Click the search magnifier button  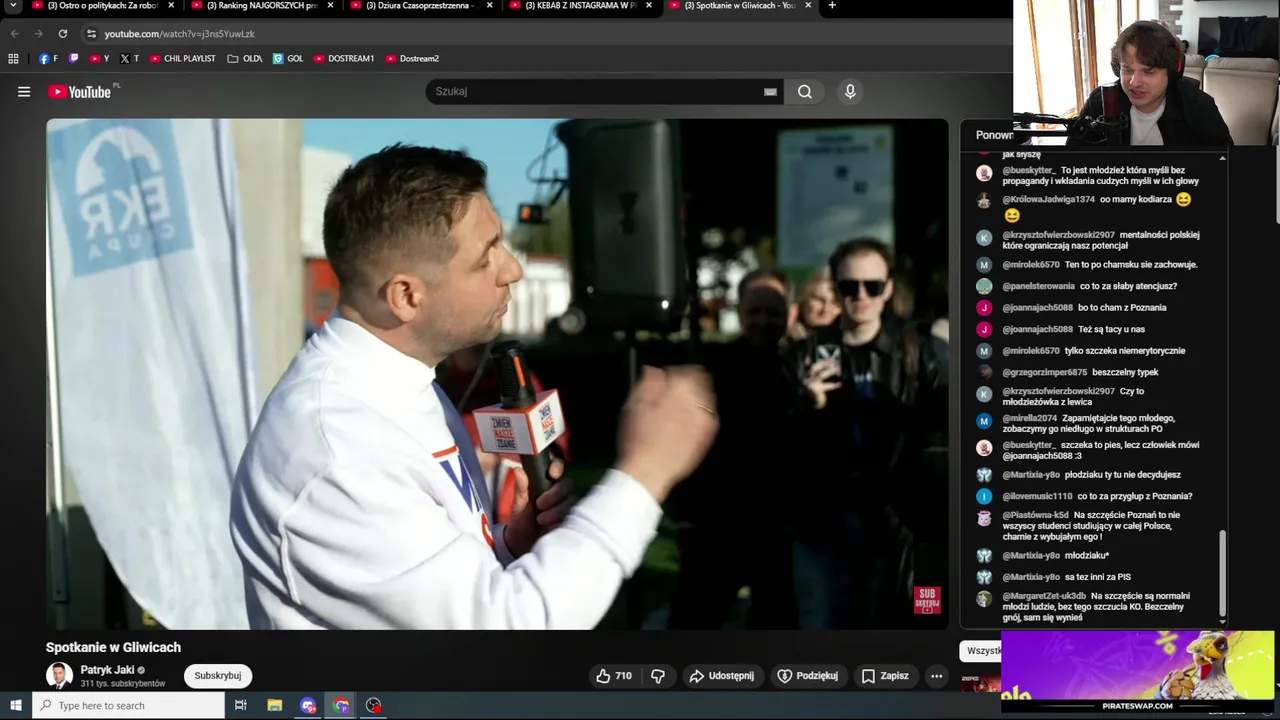pyautogui.click(x=805, y=92)
